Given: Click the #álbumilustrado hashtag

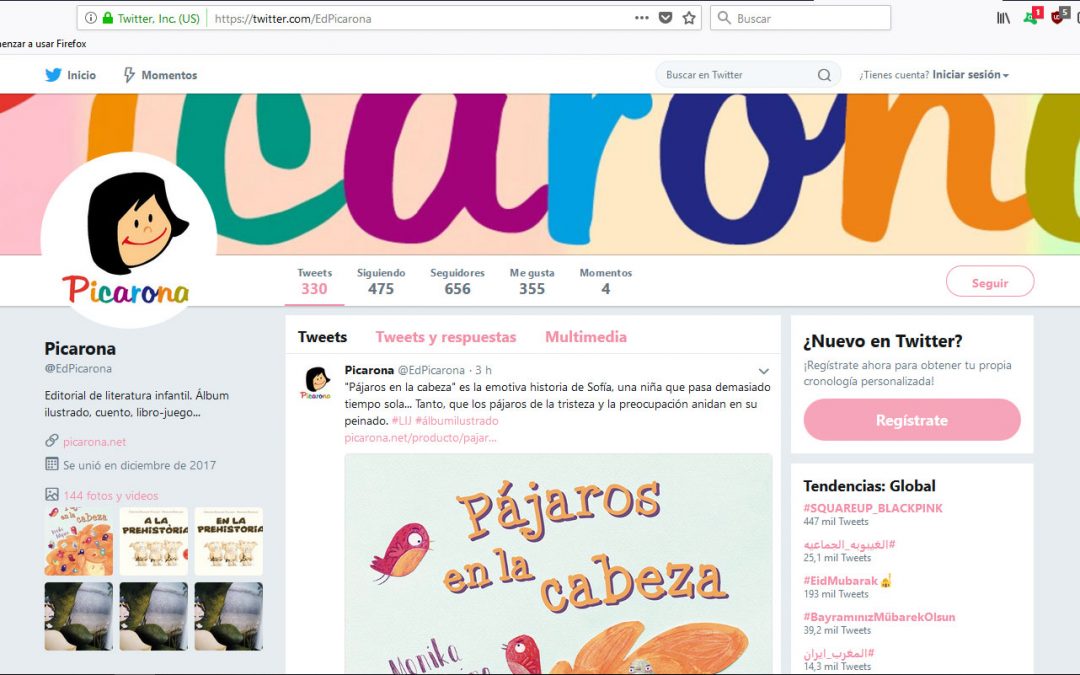Looking at the screenshot, I should click(457, 421).
